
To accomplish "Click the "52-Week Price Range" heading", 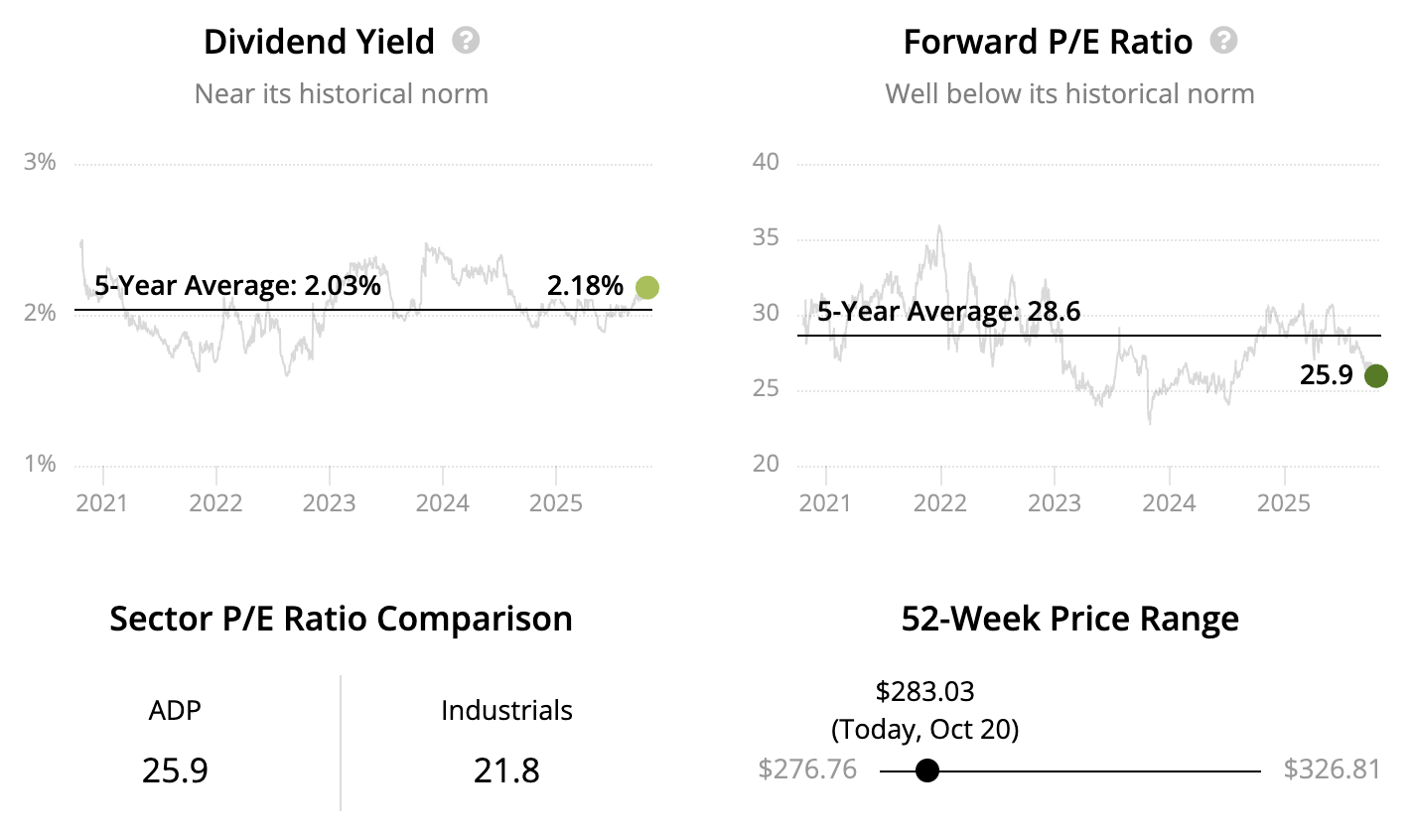I will 1069,619.
